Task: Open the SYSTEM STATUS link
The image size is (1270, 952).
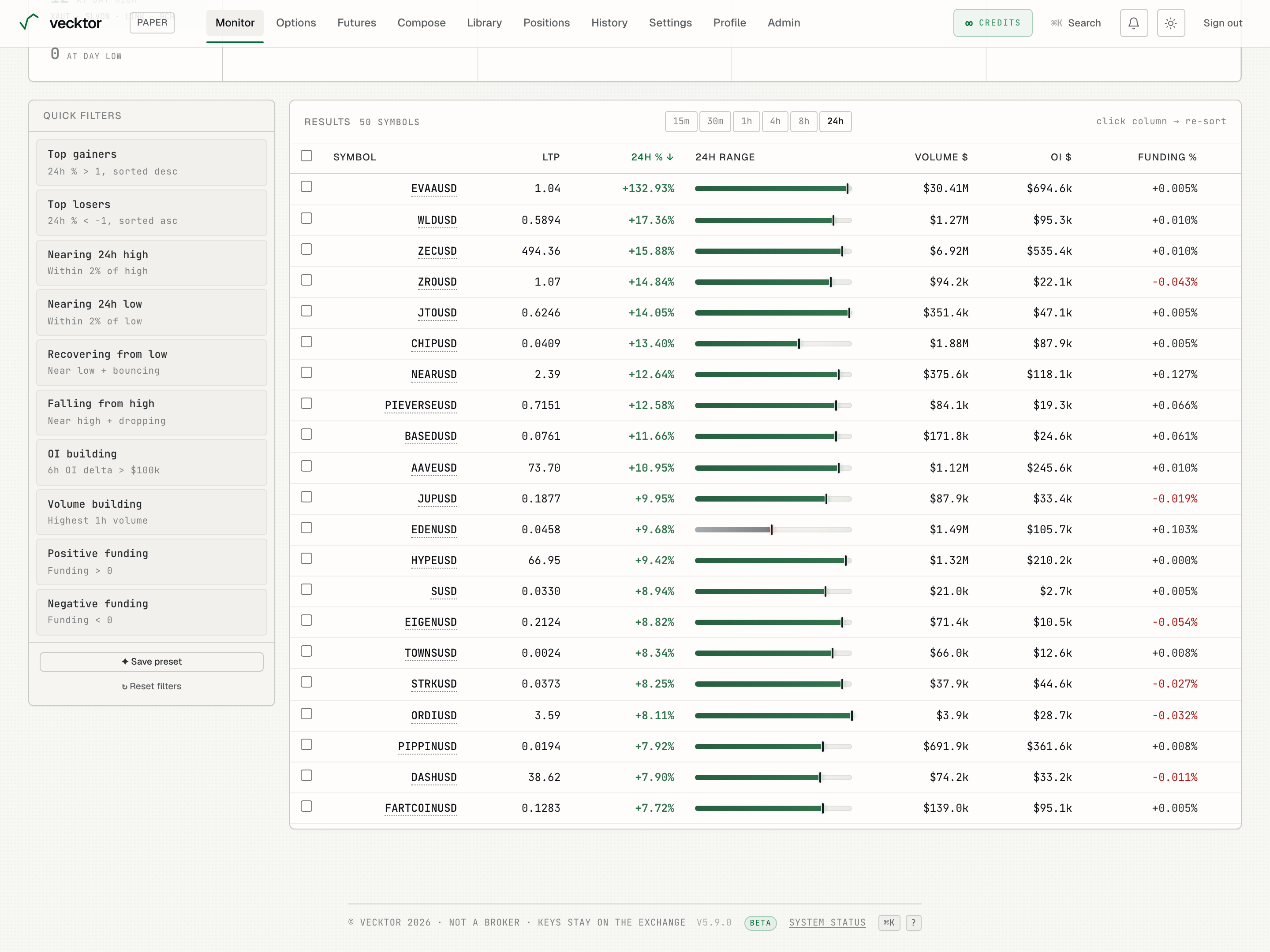Action: tap(827, 922)
